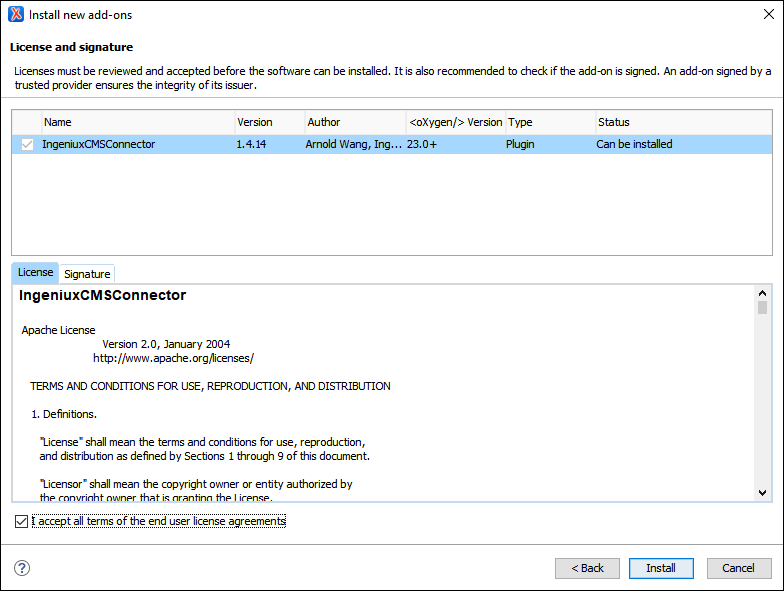The image size is (784, 591).
Task: Click the Version 2.0, January 2004 line
Action: click(166, 344)
